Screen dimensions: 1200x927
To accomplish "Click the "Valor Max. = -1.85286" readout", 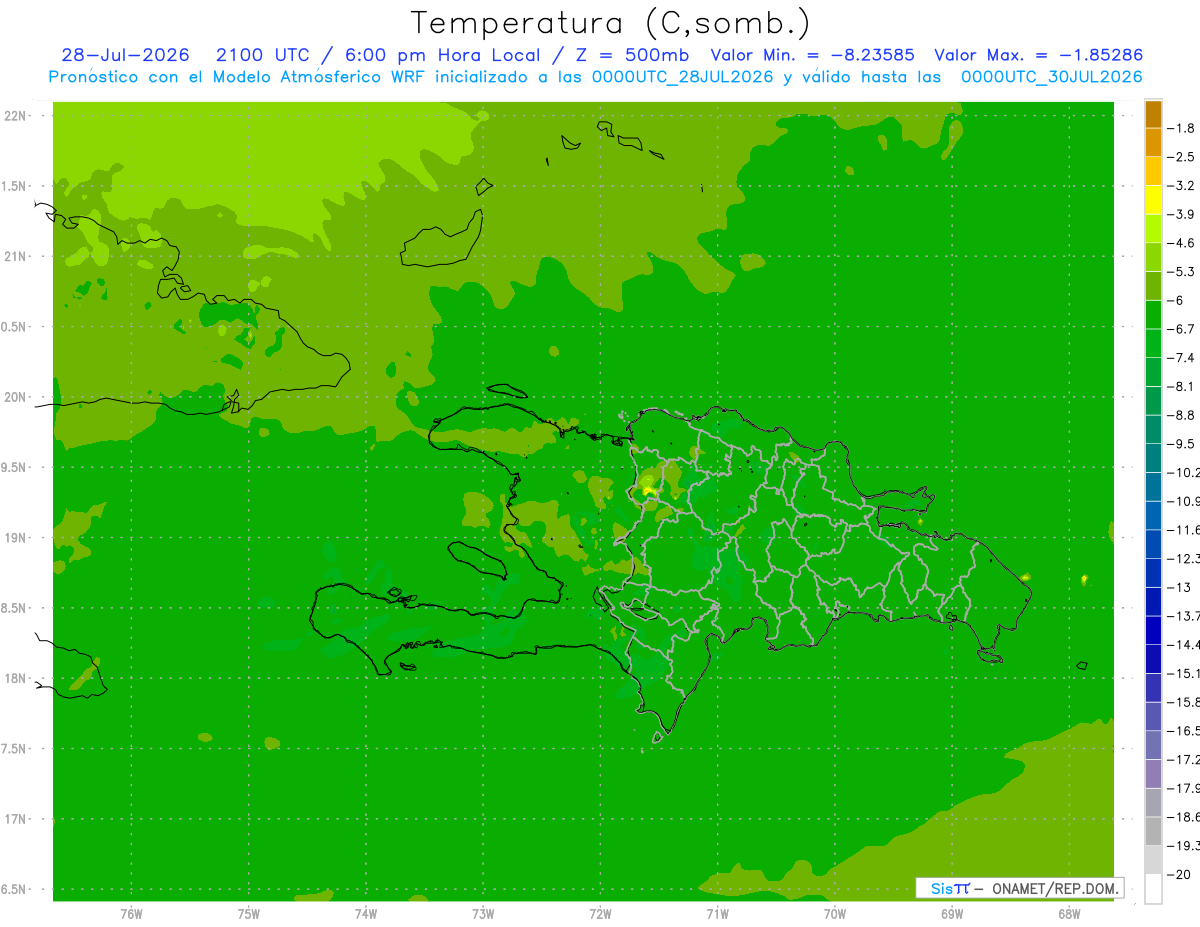I will 1039,55.
